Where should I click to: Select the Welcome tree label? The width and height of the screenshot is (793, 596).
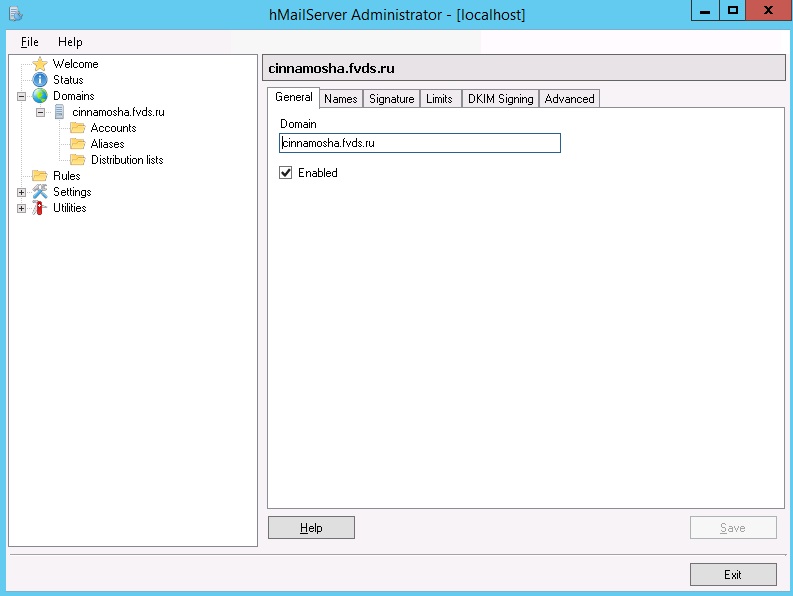click(76, 64)
